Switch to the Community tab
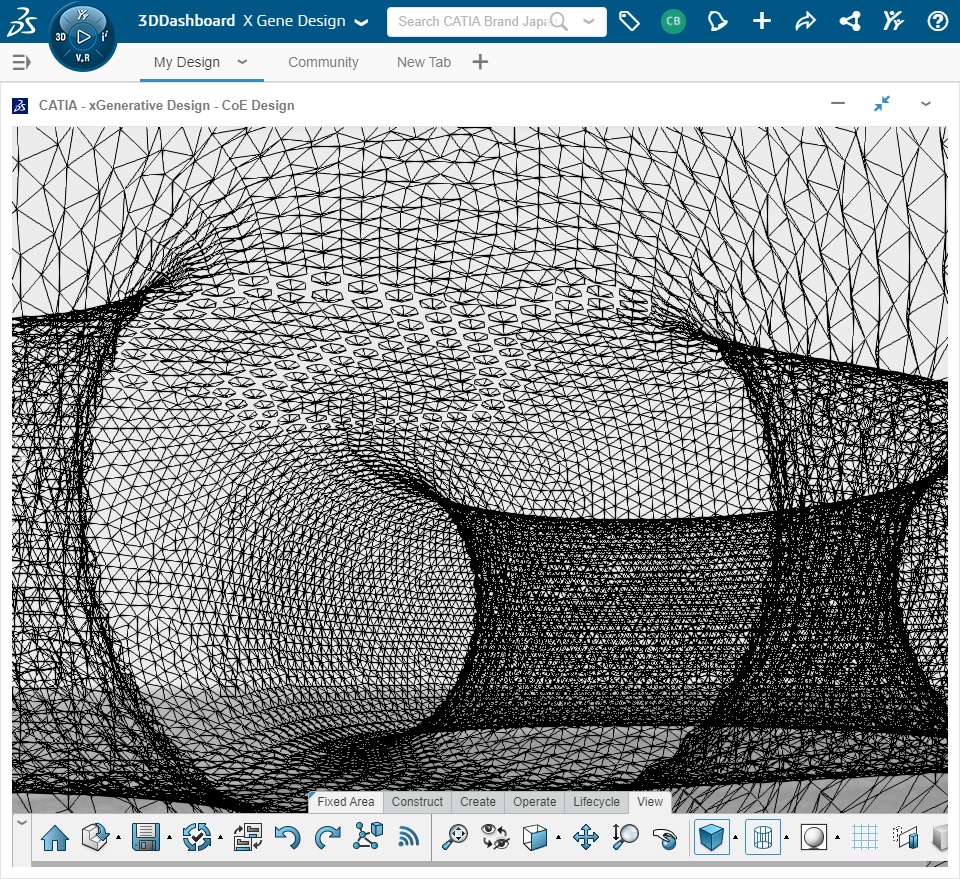The width and height of the screenshot is (960, 879). coord(323,62)
